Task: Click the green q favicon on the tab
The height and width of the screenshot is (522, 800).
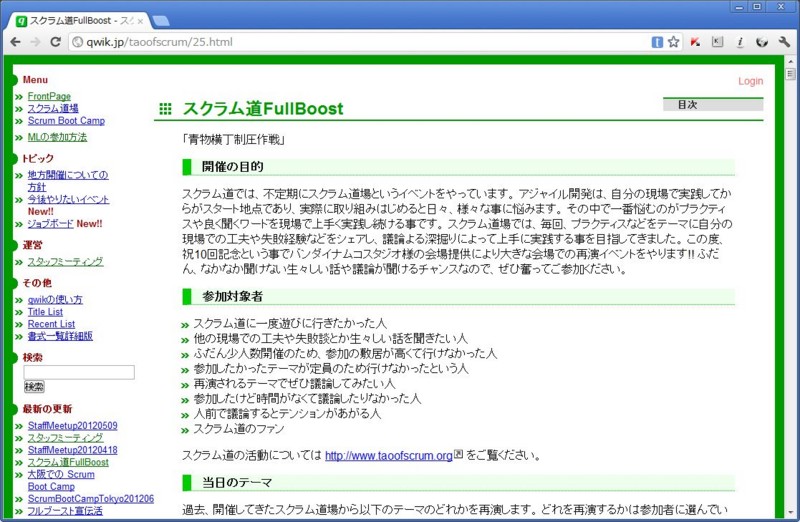Action: tap(21, 21)
